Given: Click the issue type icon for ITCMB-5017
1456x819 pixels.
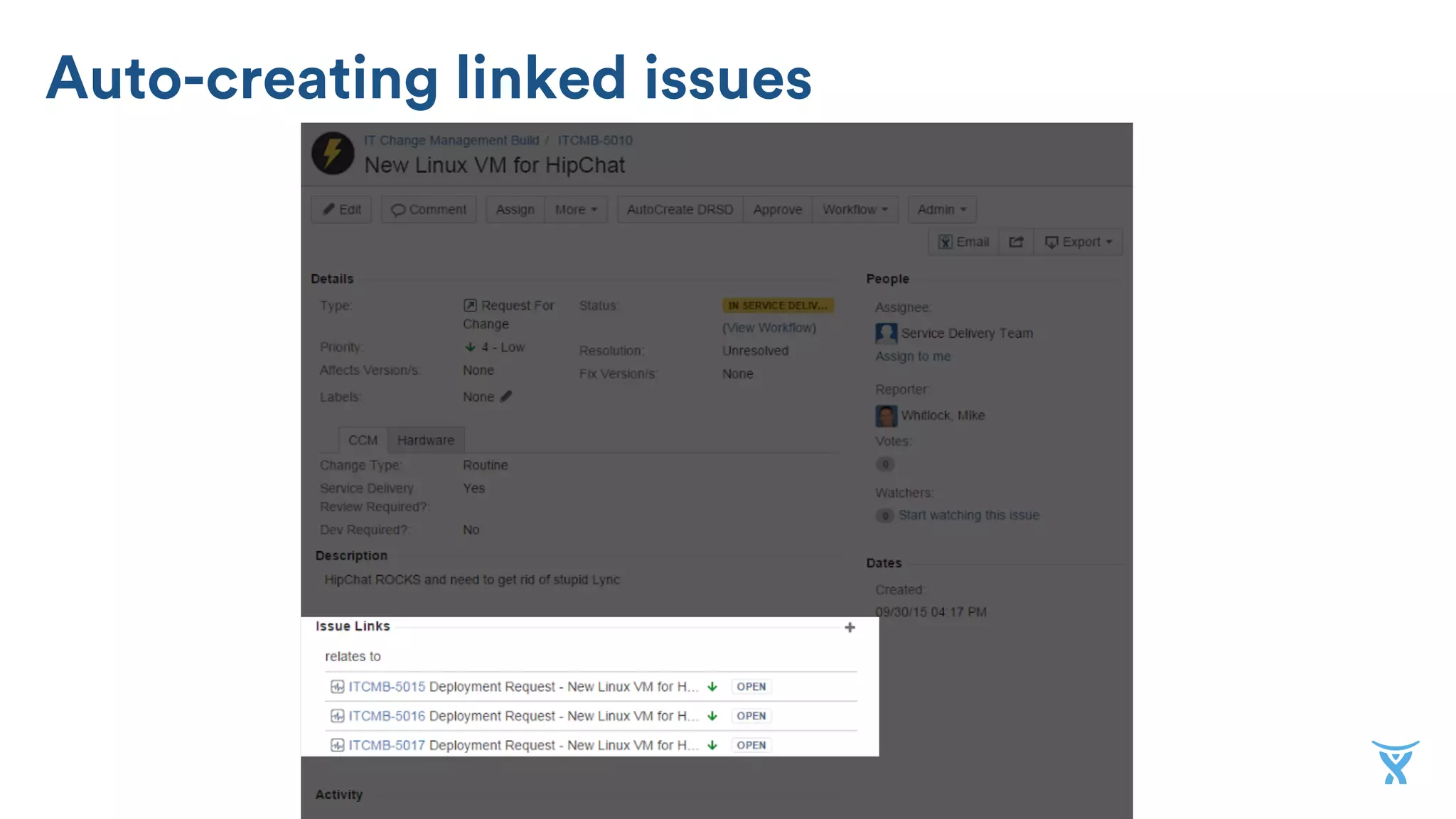Looking at the screenshot, I should point(337,745).
